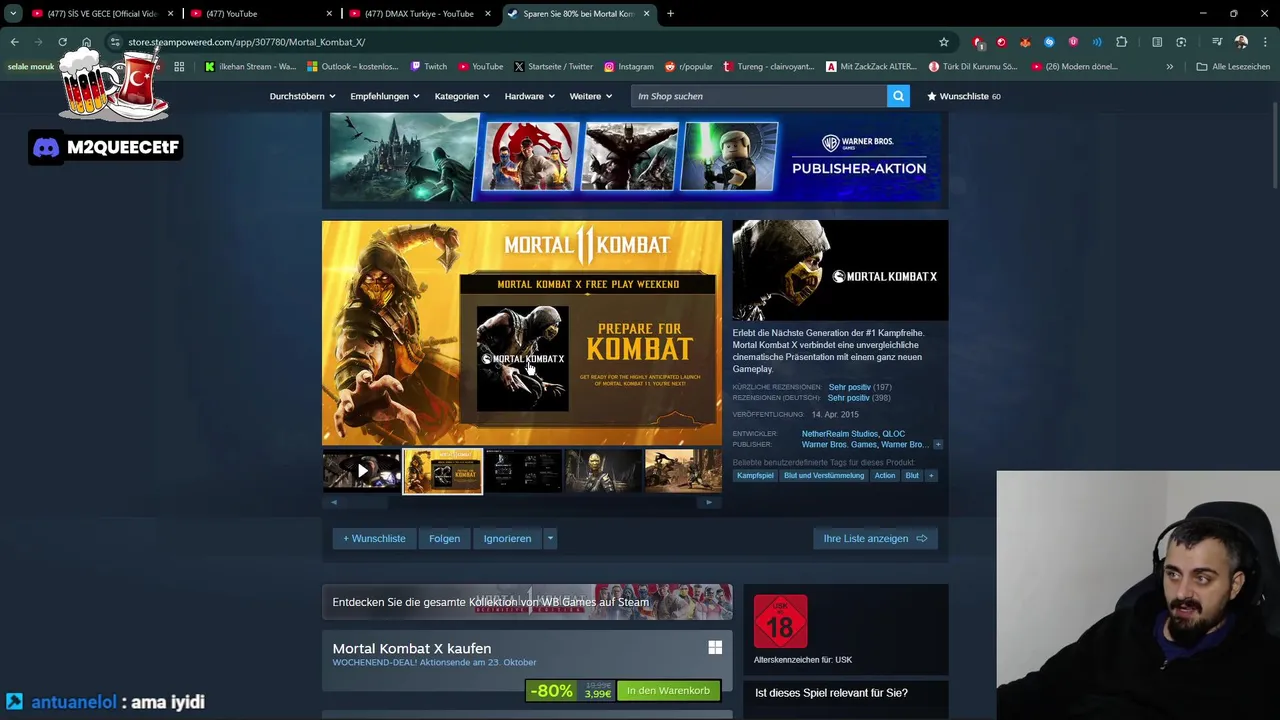The width and height of the screenshot is (1280, 720).
Task: Click In den Warenkorb button
Action: click(x=668, y=690)
